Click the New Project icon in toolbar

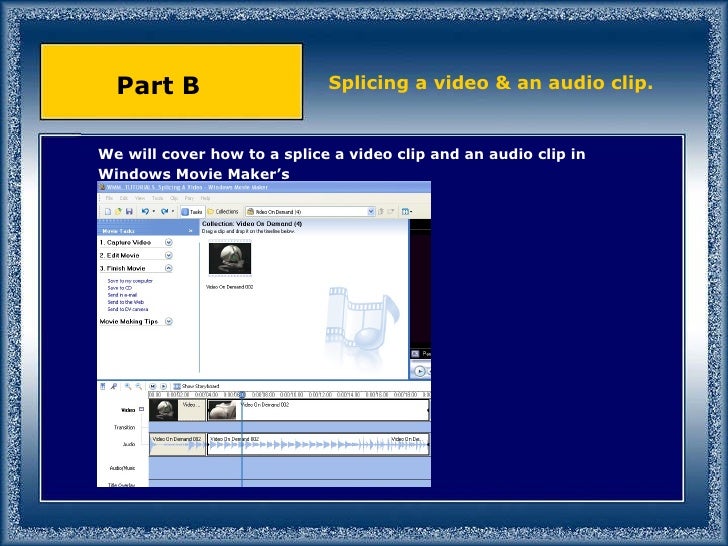pos(108,212)
